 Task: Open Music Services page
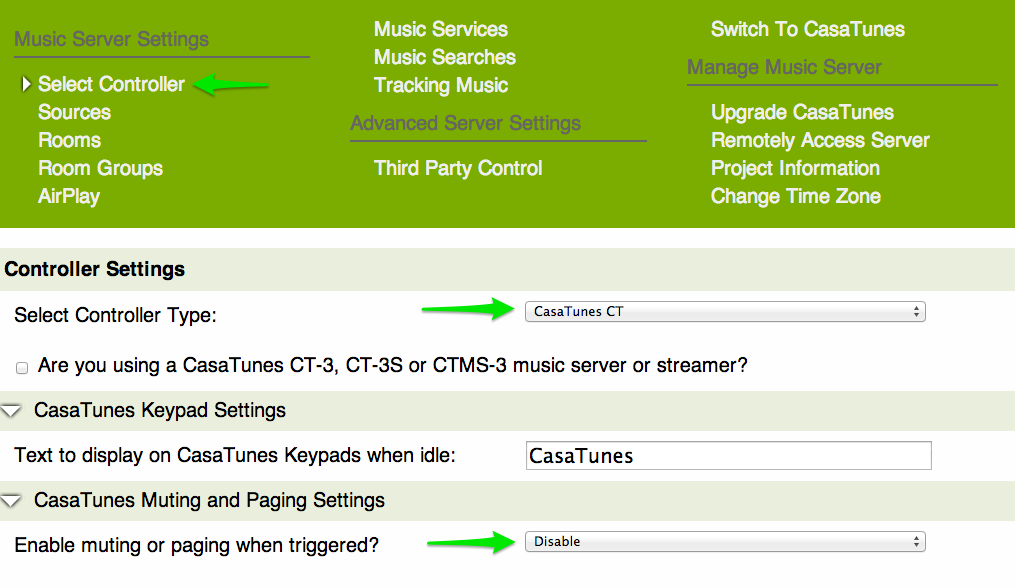(x=441, y=30)
